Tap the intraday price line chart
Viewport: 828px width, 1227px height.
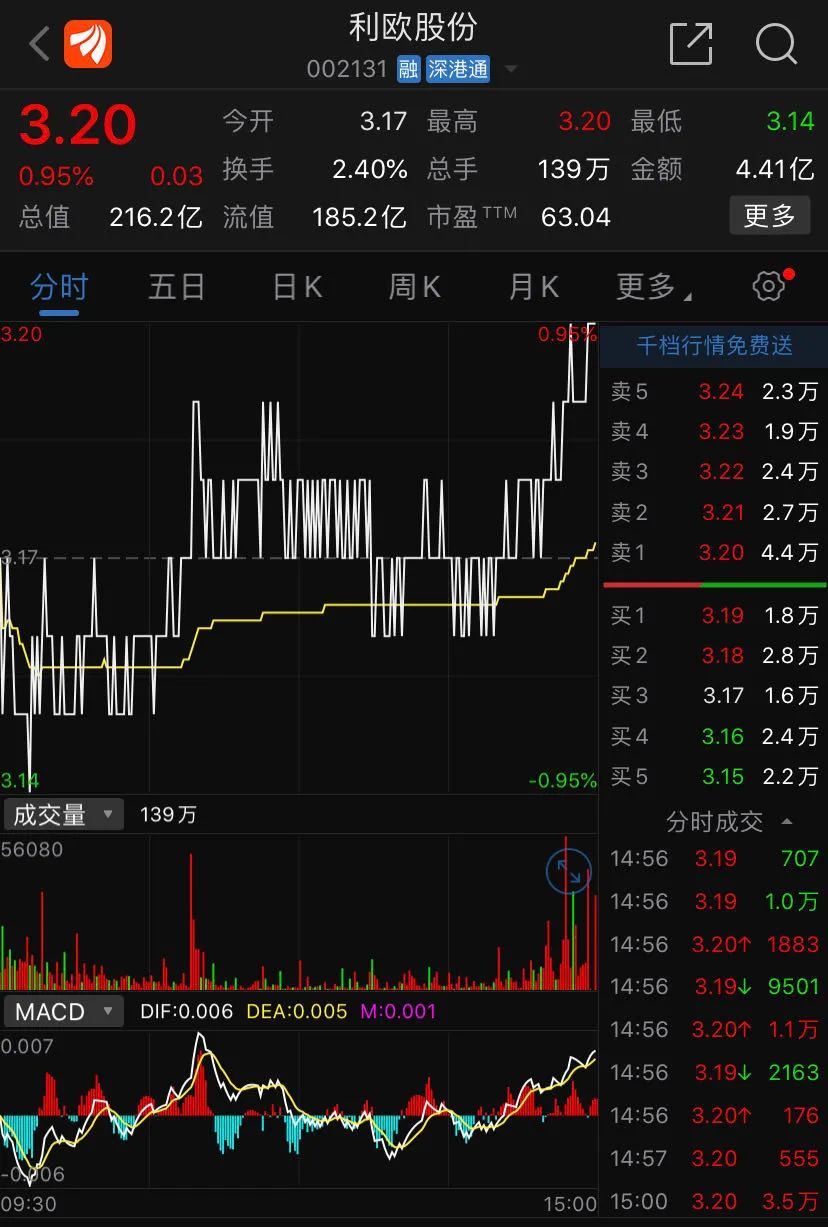(x=299, y=558)
